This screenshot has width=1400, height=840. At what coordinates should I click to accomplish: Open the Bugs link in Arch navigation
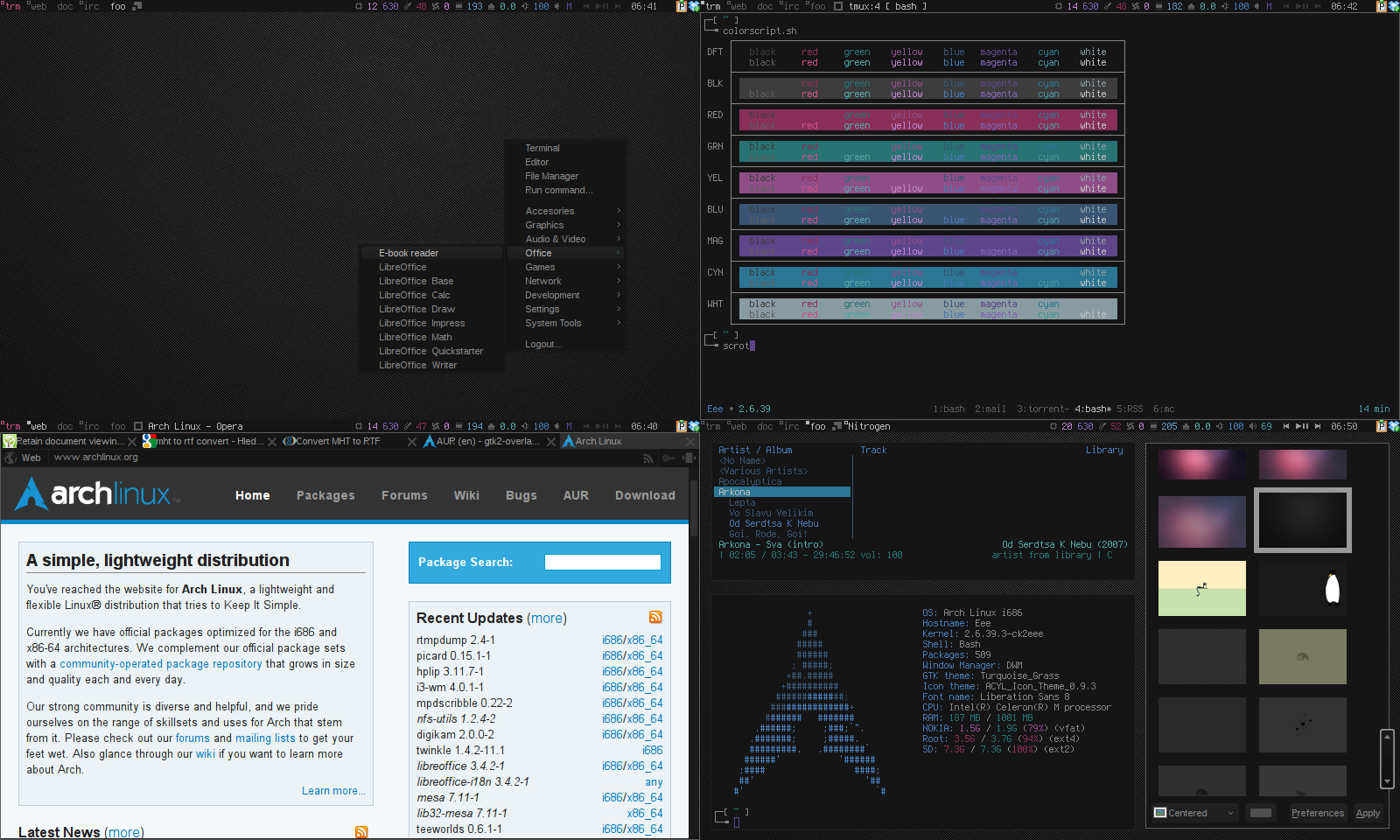[x=521, y=495]
